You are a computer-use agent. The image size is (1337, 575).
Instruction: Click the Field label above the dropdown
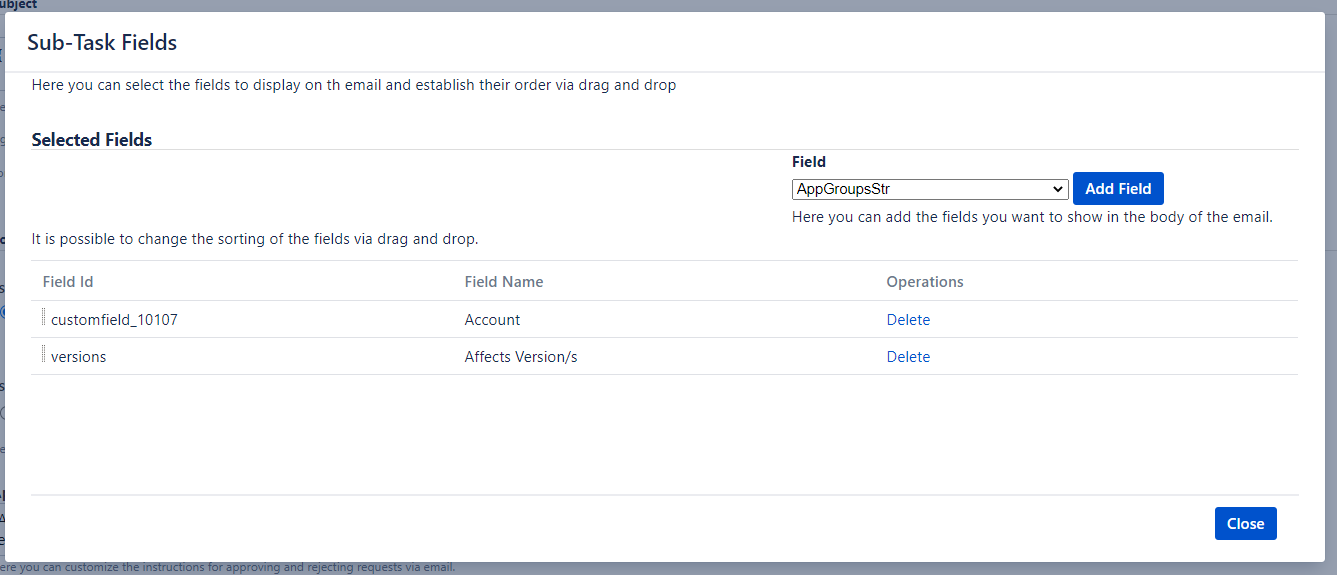[x=809, y=162]
